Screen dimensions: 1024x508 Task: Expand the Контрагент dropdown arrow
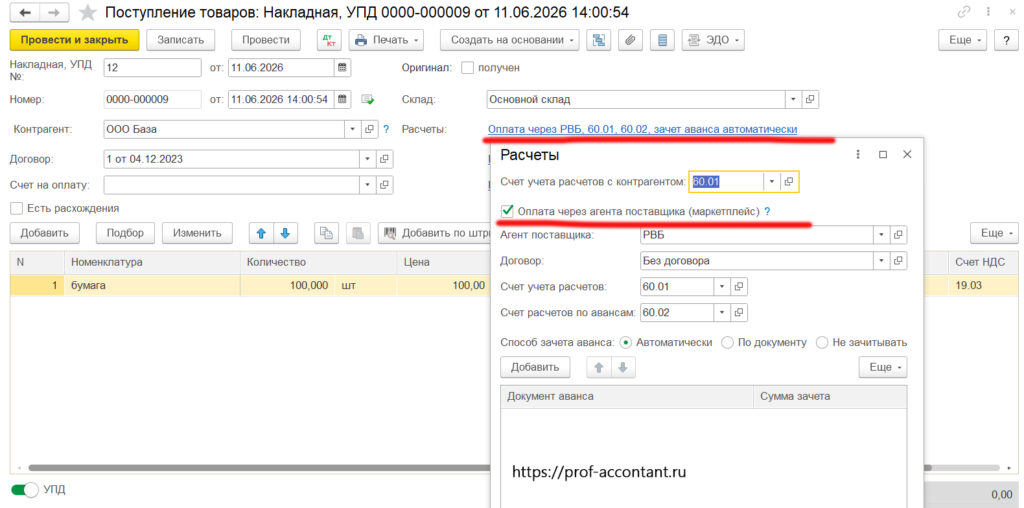pos(353,129)
